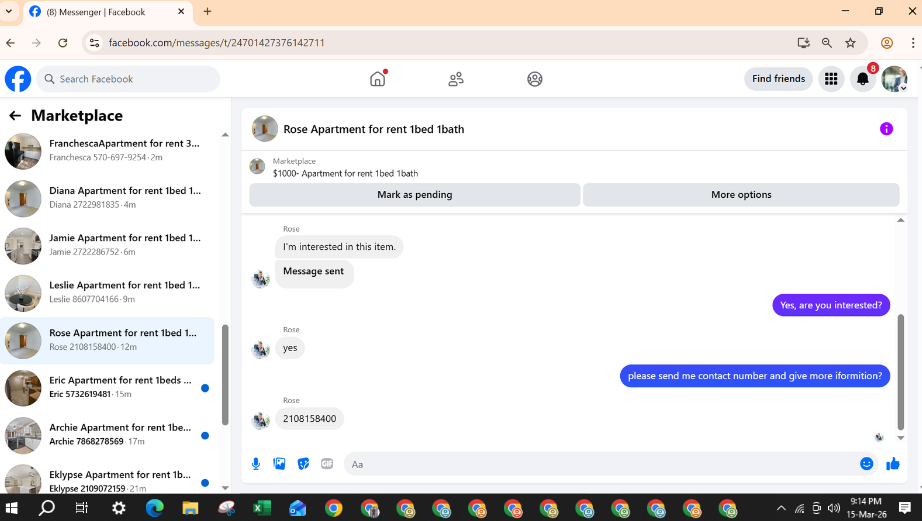Click 'please send me contact number' message
This screenshot has width=922, height=521.
754,376
